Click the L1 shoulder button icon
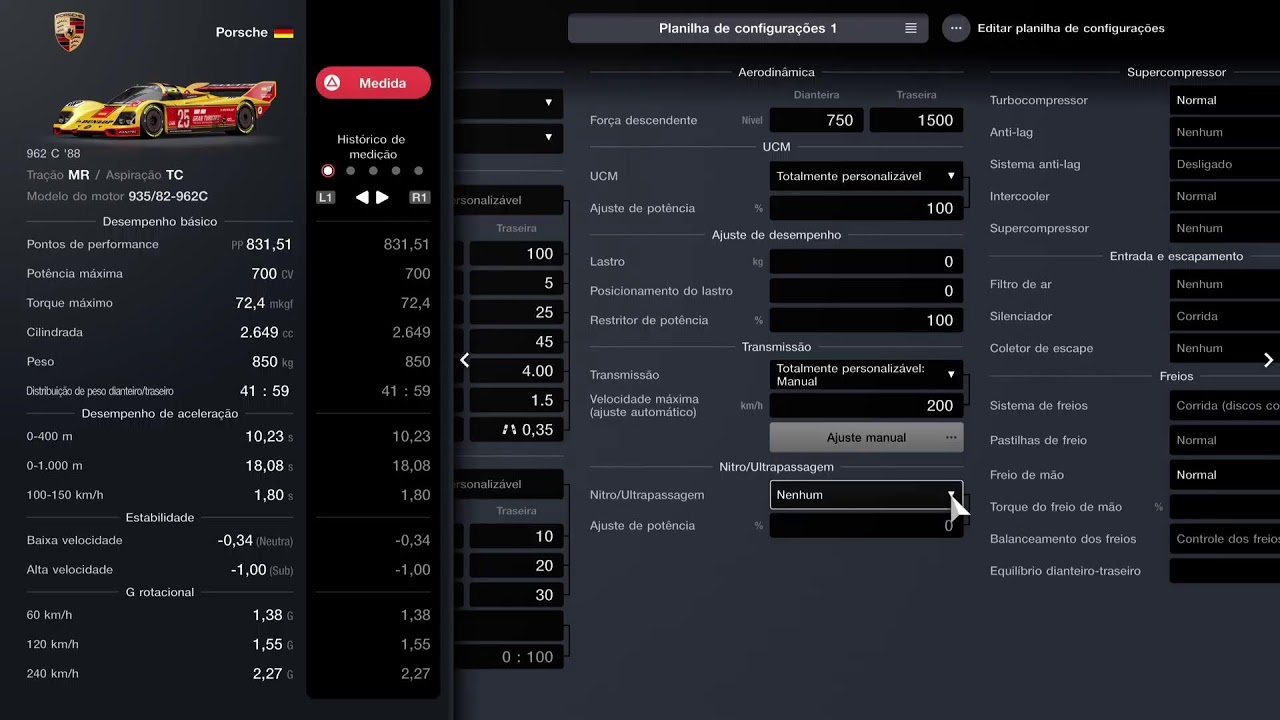The height and width of the screenshot is (720, 1280). point(326,198)
